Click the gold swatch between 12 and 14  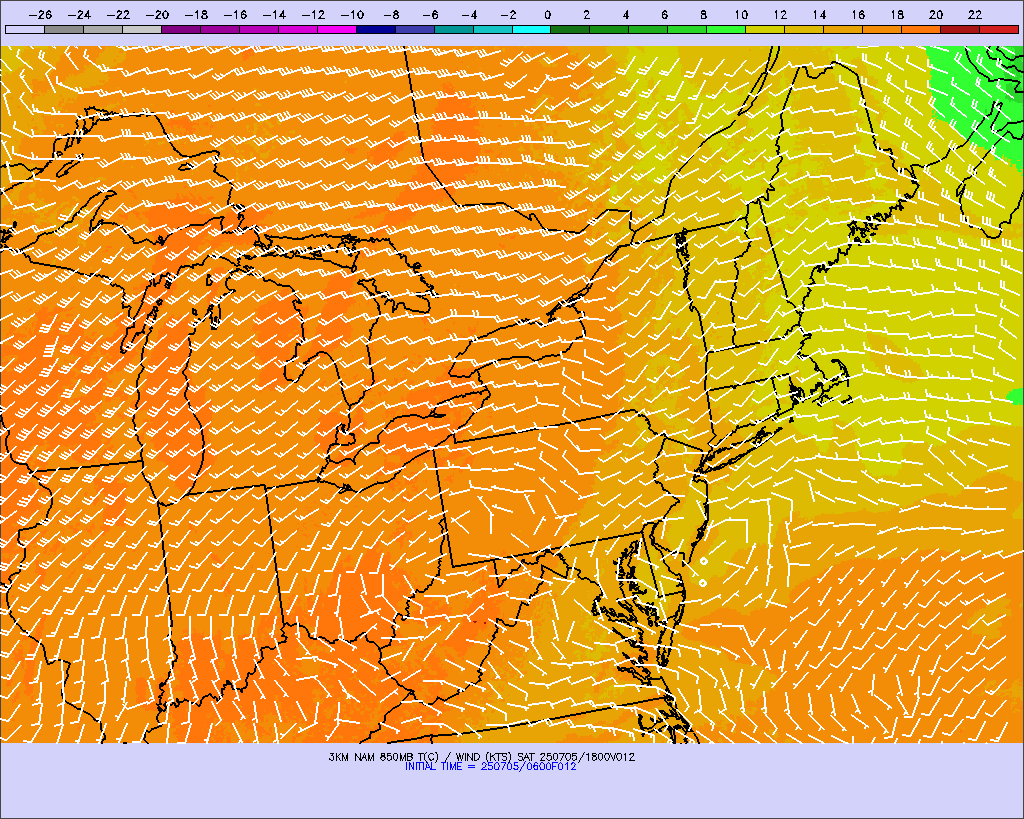tap(805, 29)
